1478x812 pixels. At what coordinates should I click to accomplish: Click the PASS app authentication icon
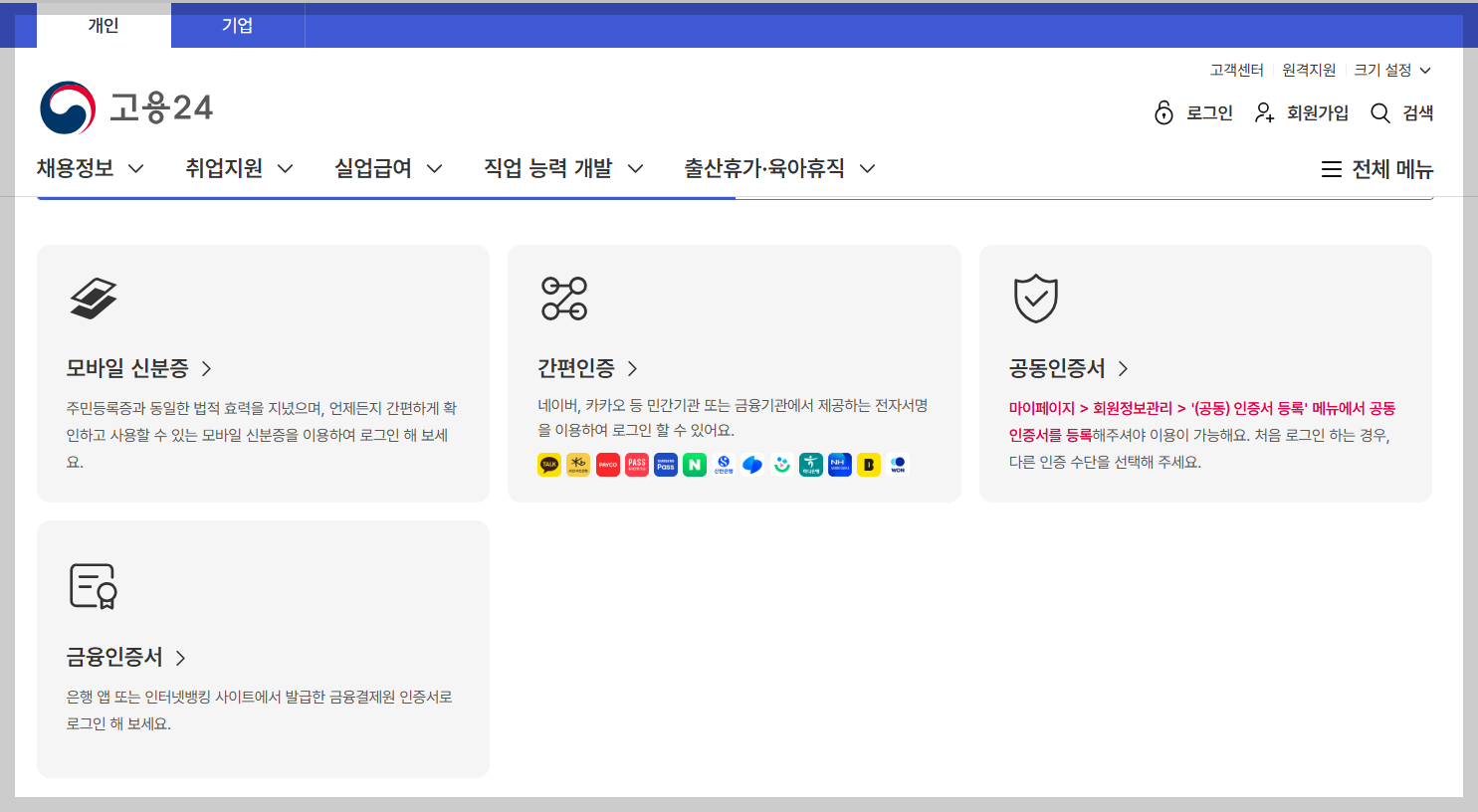pos(637,464)
